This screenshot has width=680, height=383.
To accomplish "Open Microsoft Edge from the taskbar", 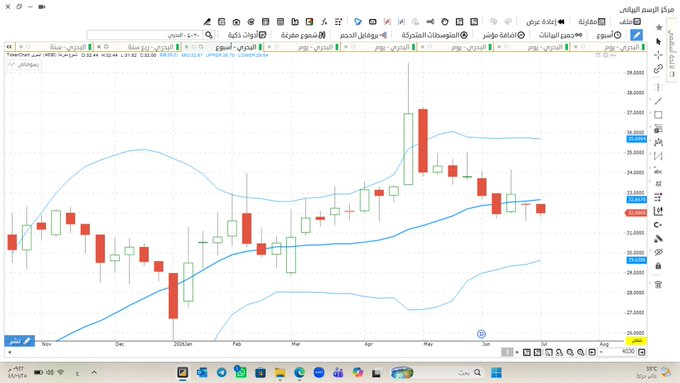I will (300, 373).
